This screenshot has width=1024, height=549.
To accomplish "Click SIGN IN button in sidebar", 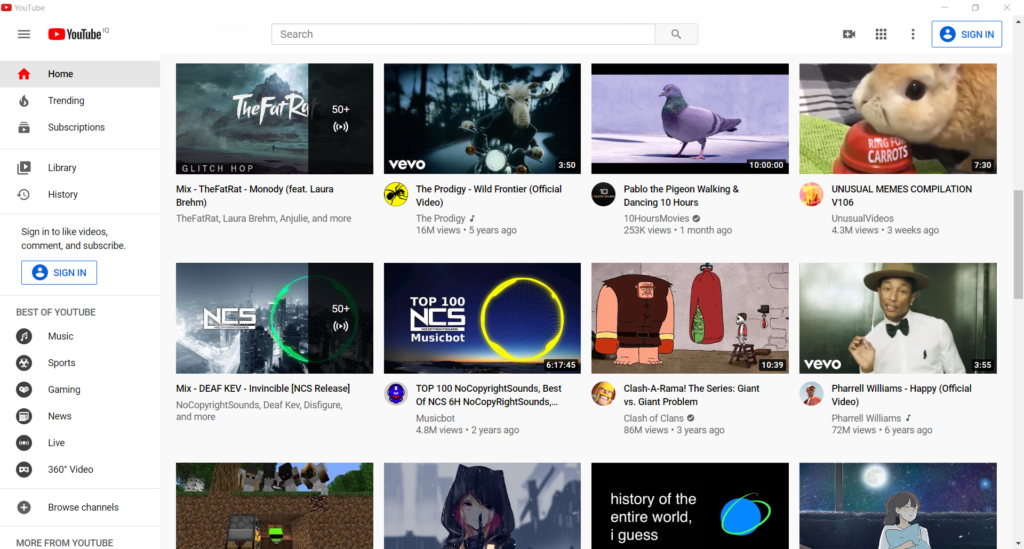I will pyautogui.click(x=59, y=272).
